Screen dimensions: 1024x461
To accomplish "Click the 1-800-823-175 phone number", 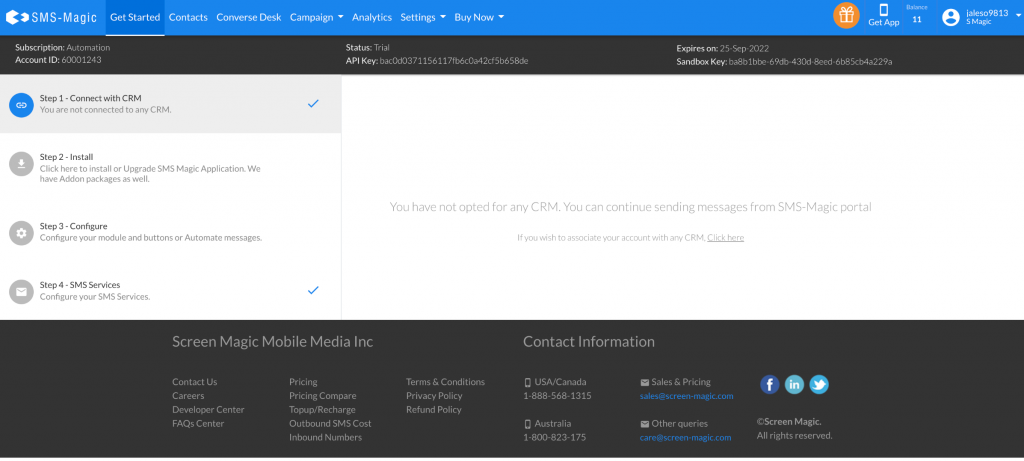I will click(554, 437).
